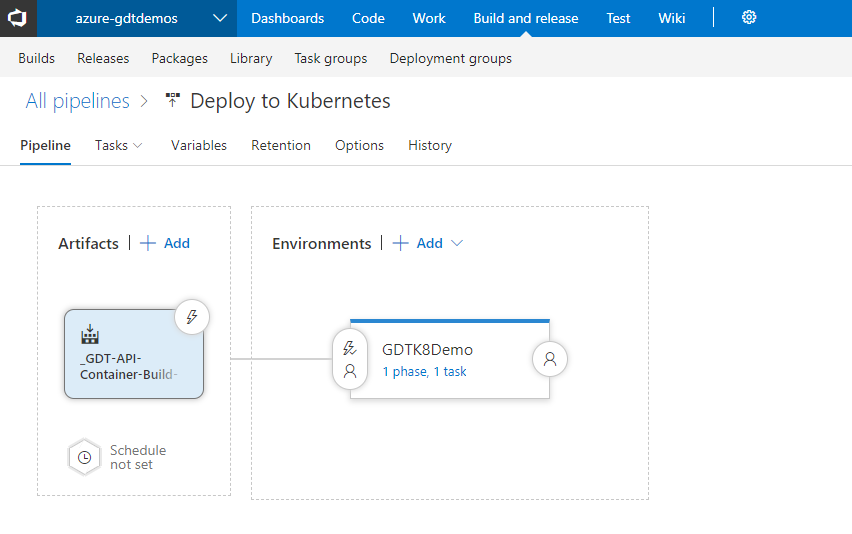Image resolution: width=852 pixels, height=534 pixels.
Task: Open the 1 phase, 1 task link
Action: pyautogui.click(x=424, y=372)
